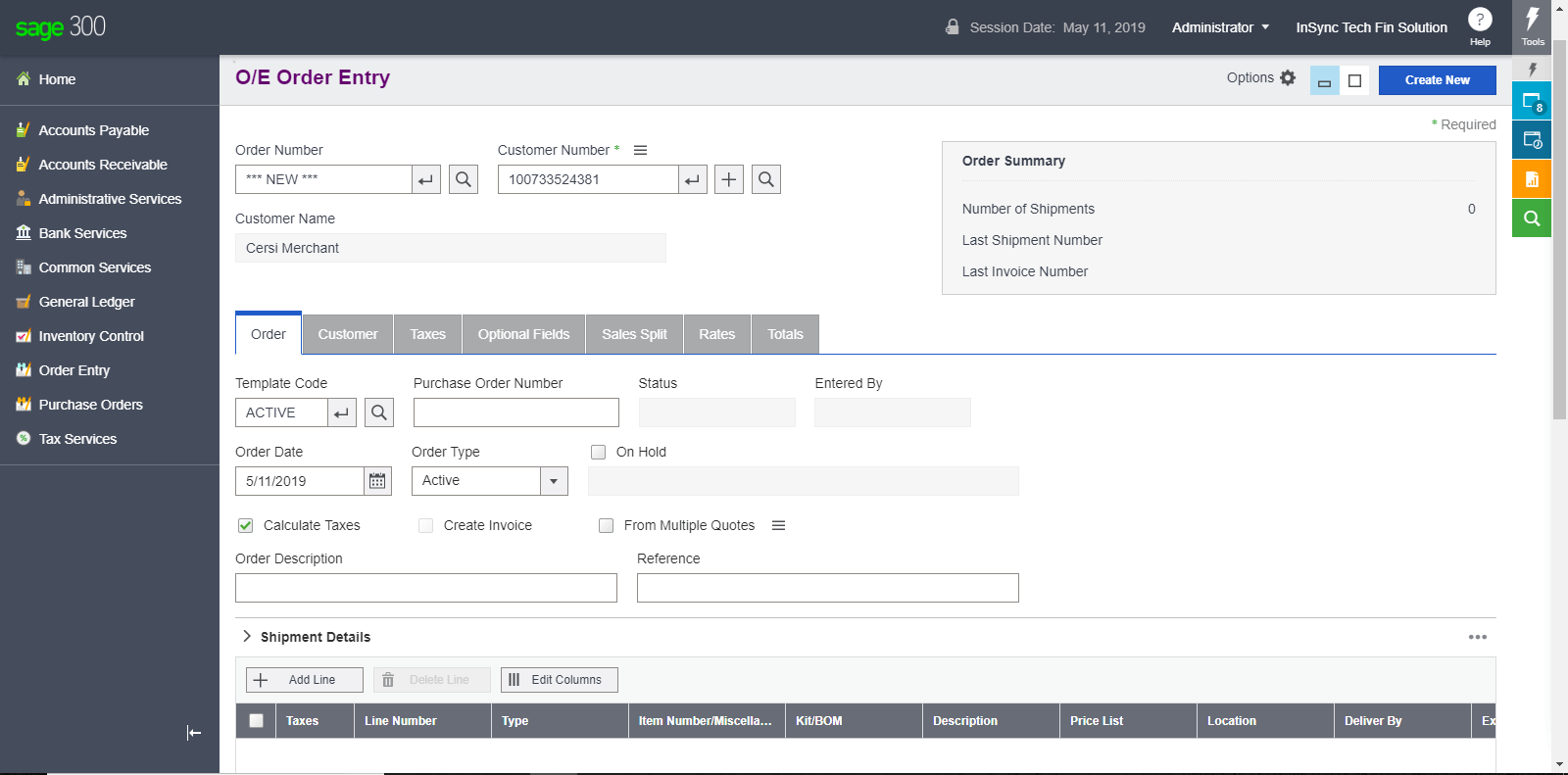
Task: Go to Home in sidebar
Action: tap(57, 79)
